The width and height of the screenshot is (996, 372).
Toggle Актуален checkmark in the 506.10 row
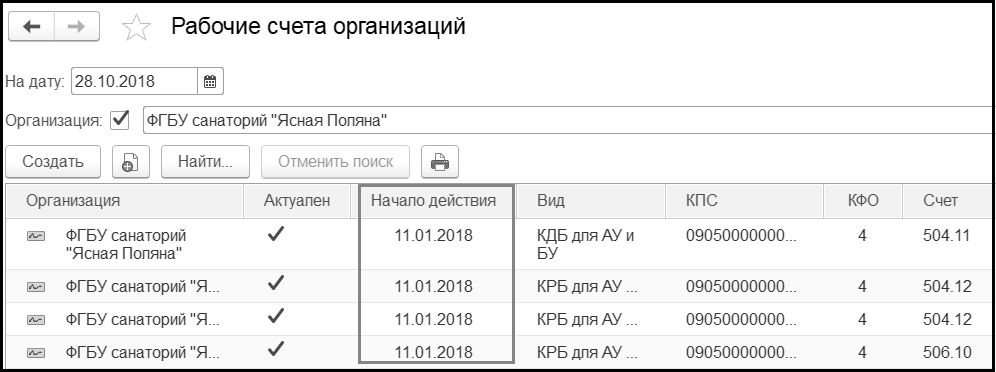[276, 349]
